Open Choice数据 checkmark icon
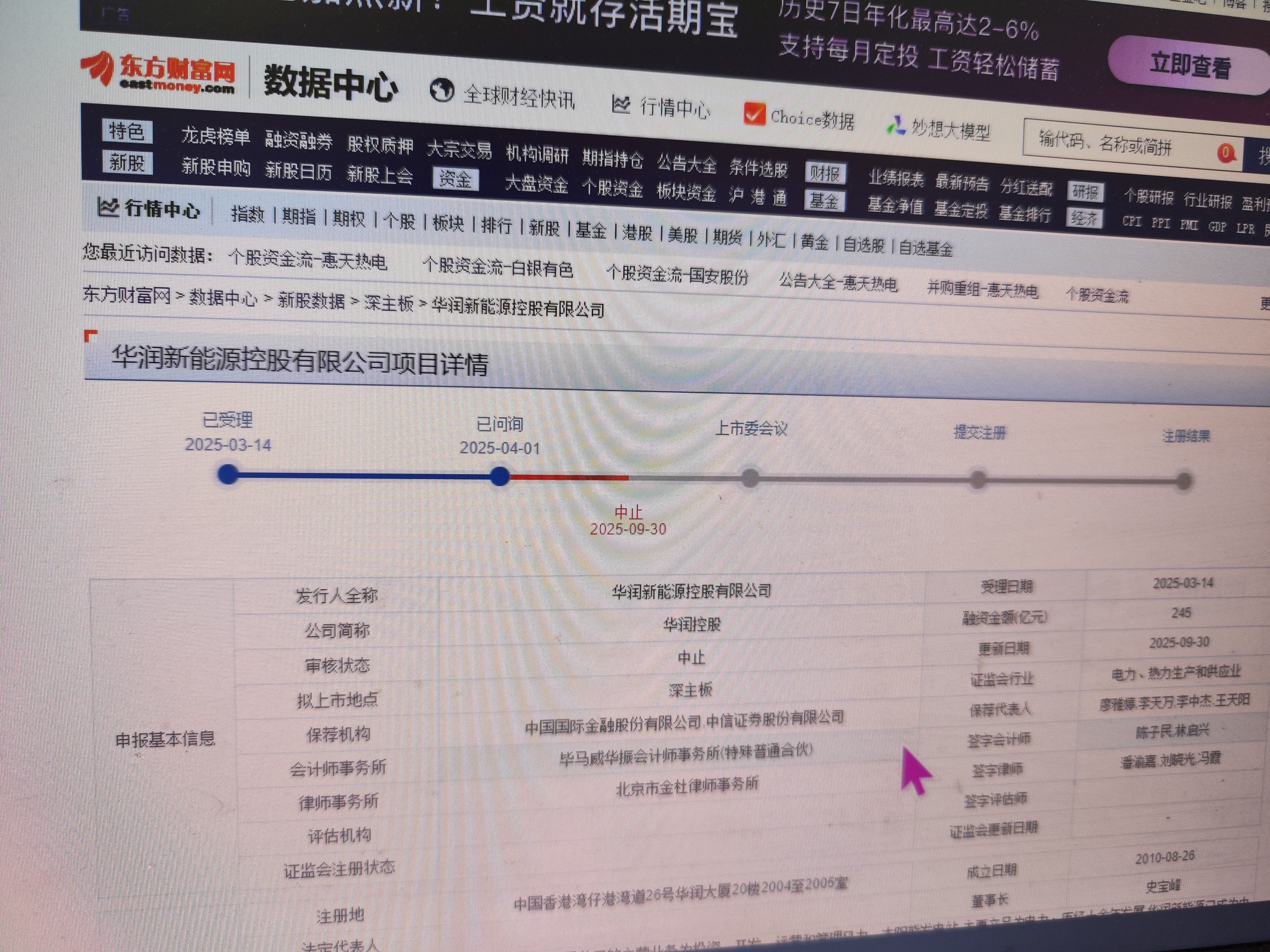 (754, 114)
